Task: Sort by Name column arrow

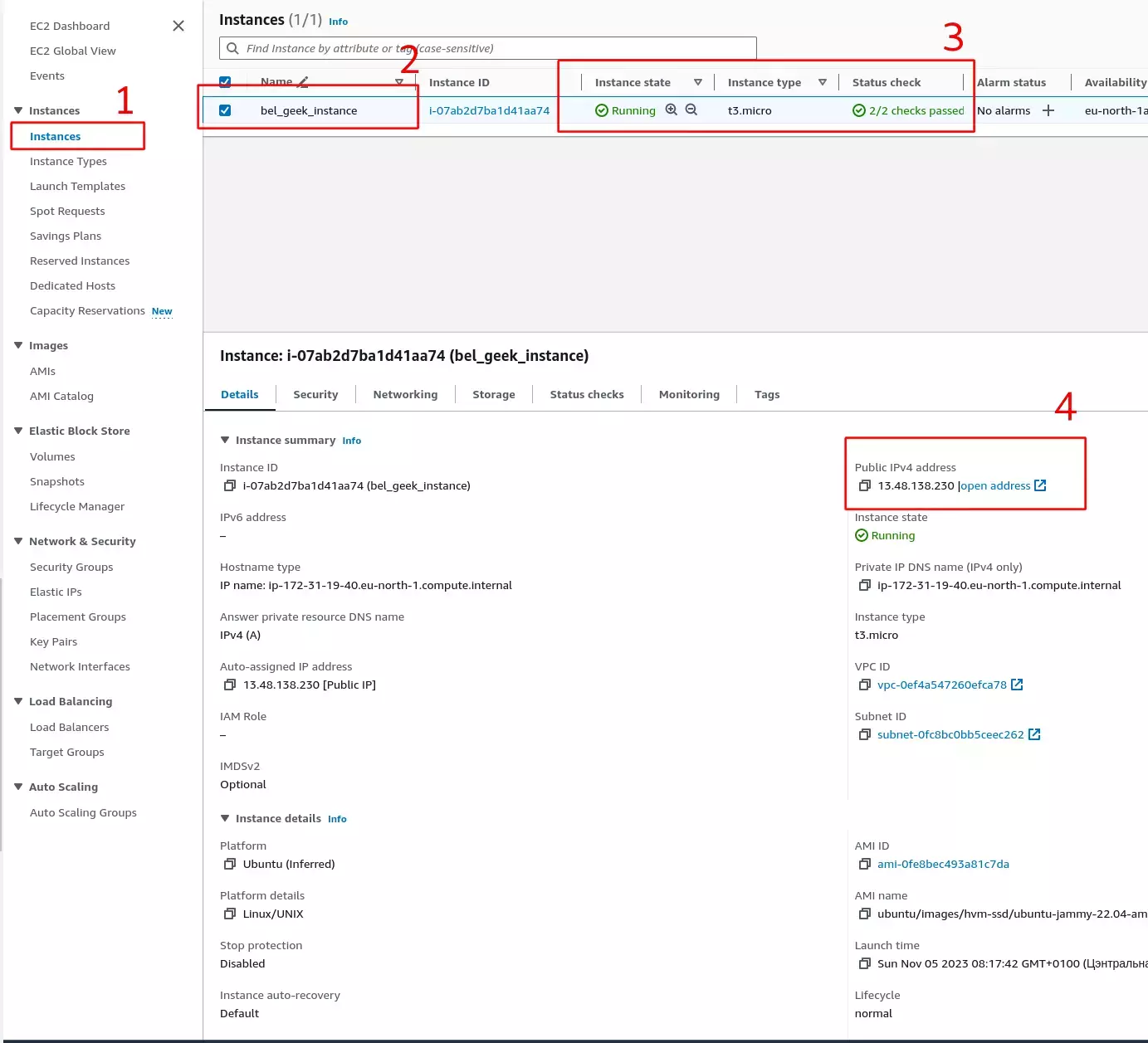Action: click(x=399, y=82)
